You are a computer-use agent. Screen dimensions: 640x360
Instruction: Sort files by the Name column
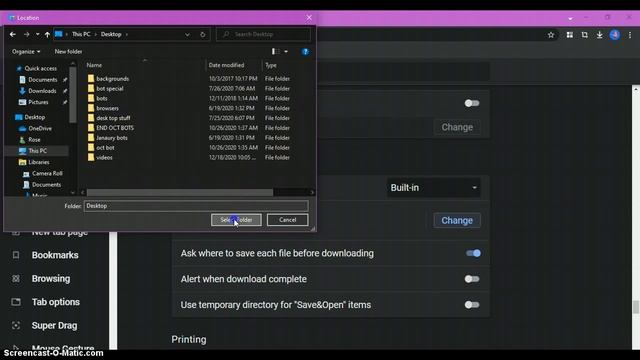tap(94, 65)
